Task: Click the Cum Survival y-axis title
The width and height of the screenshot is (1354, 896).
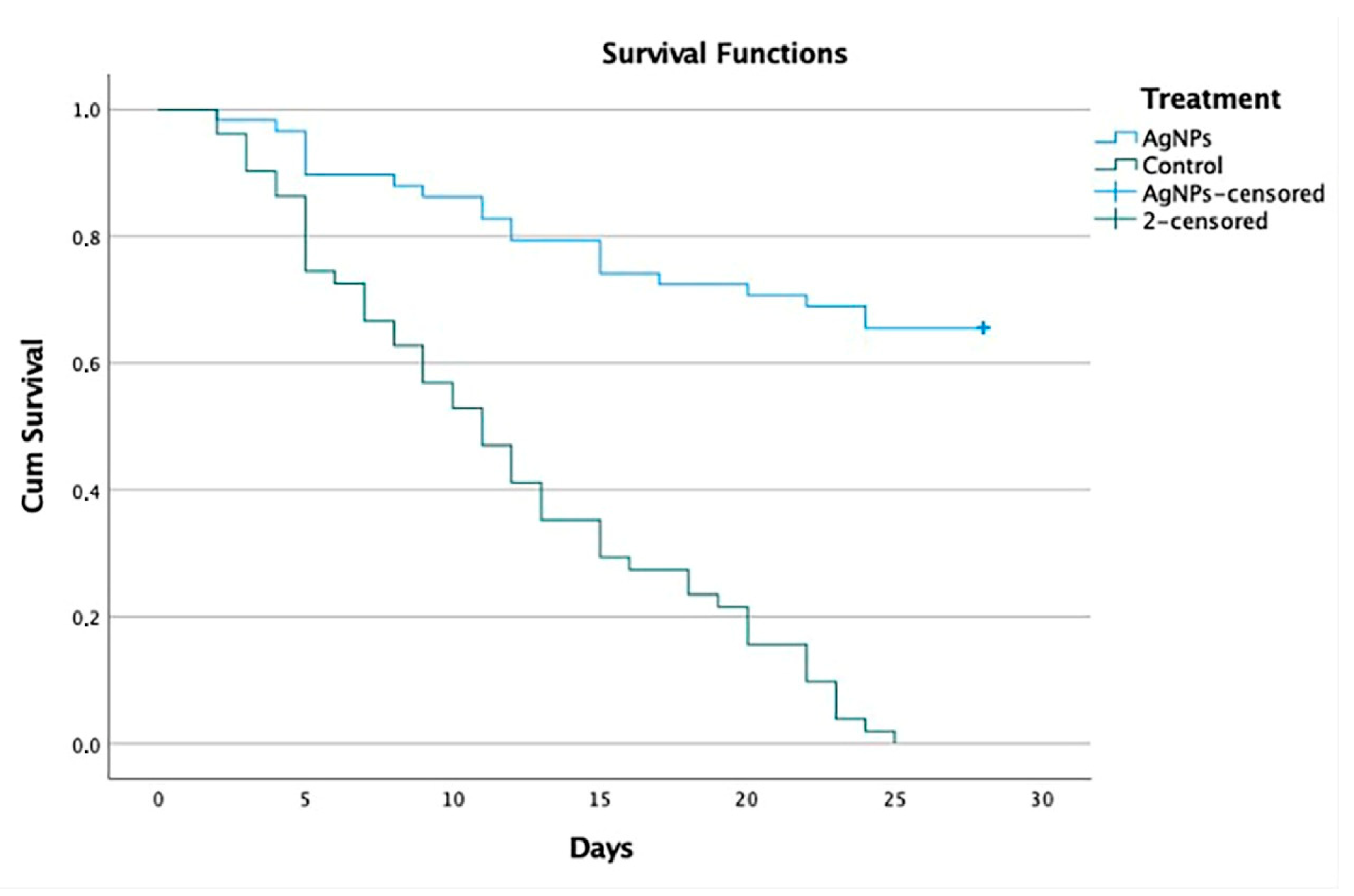Action: pyautogui.click(x=33, y=426)
